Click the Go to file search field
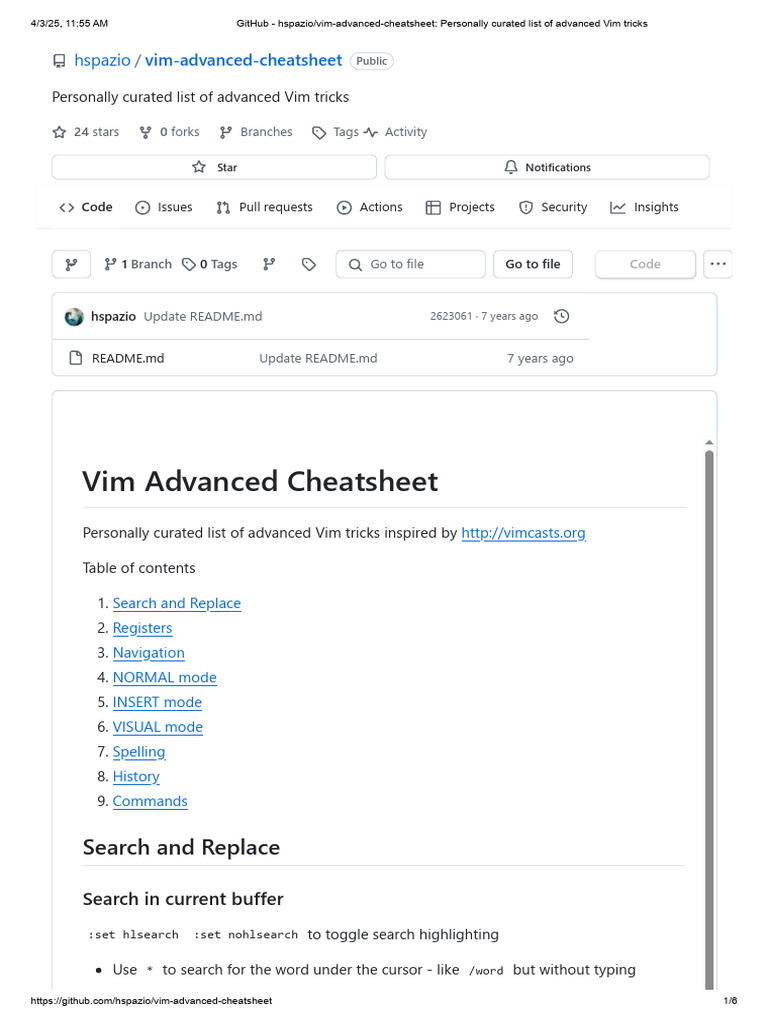This screenshot has width=768, height=1024. (x=411, y=264)
